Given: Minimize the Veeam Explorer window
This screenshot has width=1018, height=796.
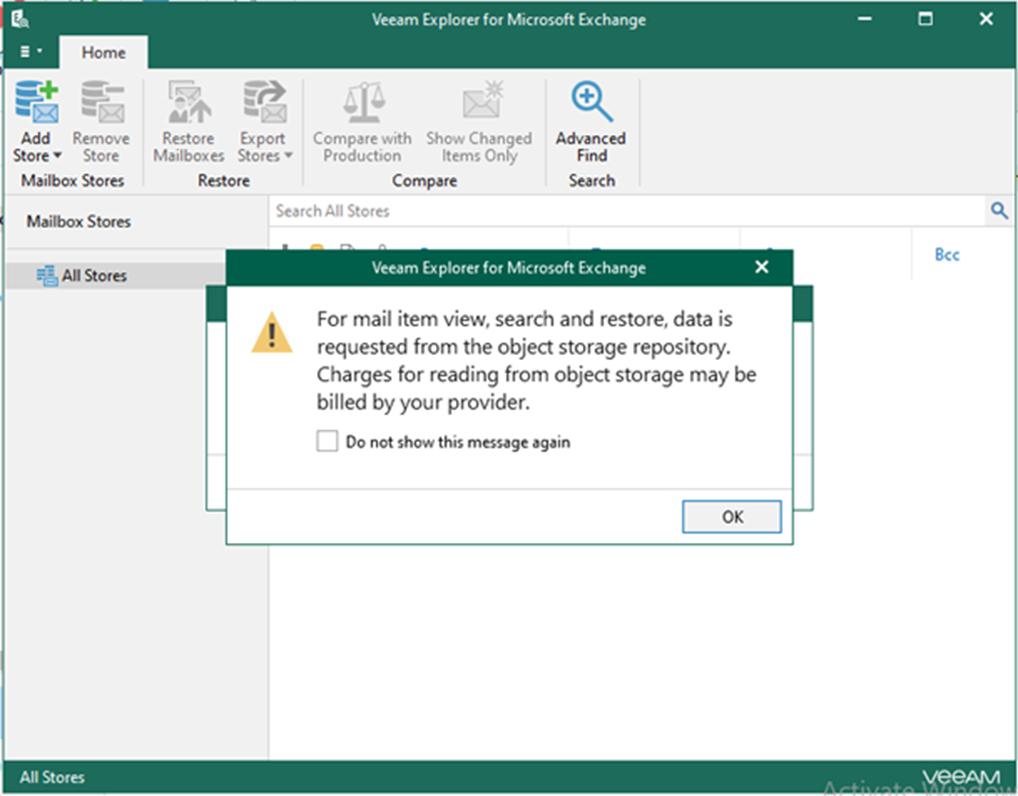Looking at the screenshot, I should 864,19.
